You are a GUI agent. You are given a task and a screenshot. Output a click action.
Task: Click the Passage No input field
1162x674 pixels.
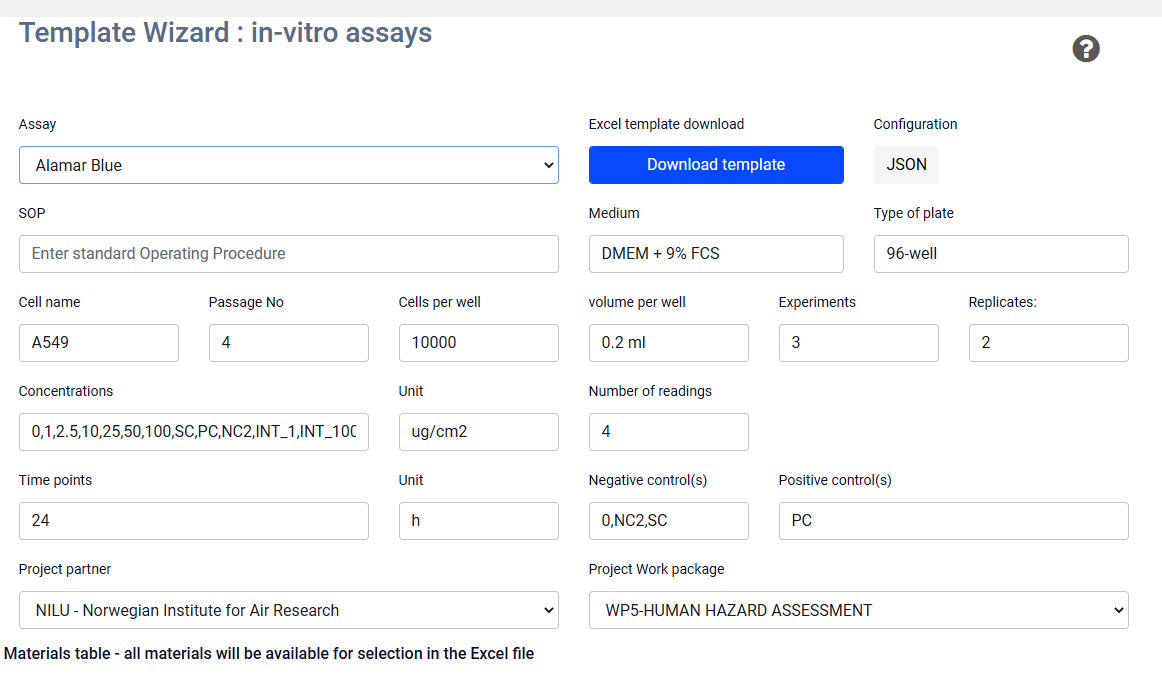pyautogui.click(x=288, y=343)
